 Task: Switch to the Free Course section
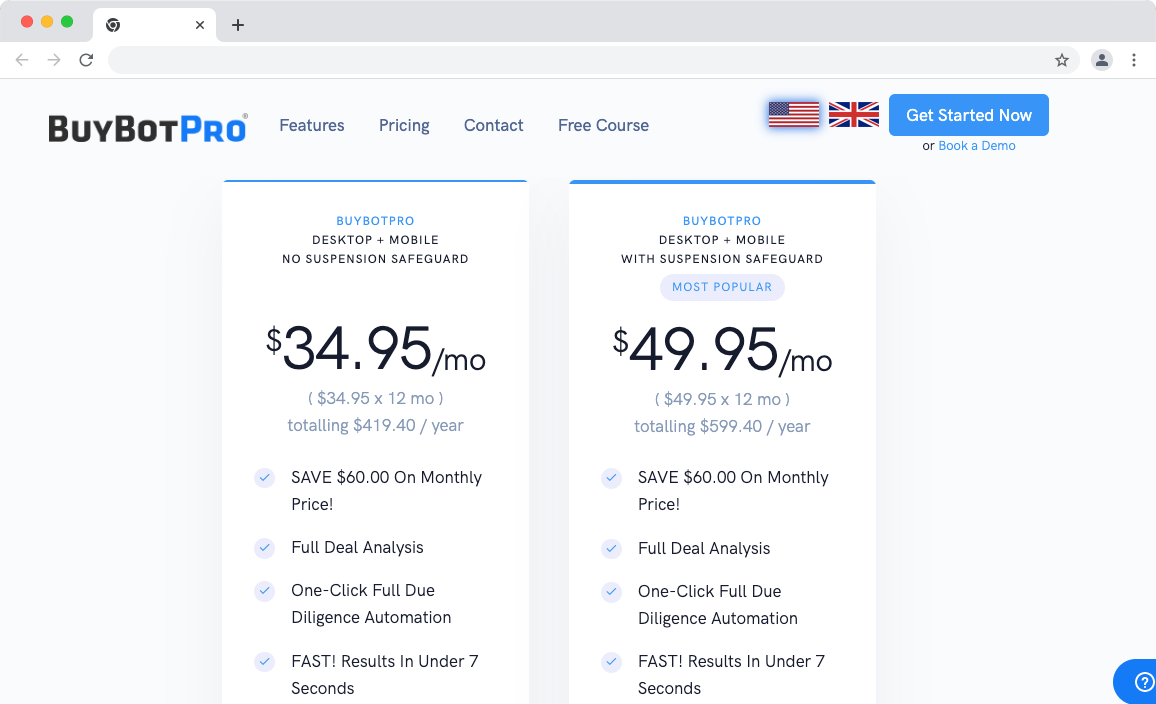coord(603,125)
